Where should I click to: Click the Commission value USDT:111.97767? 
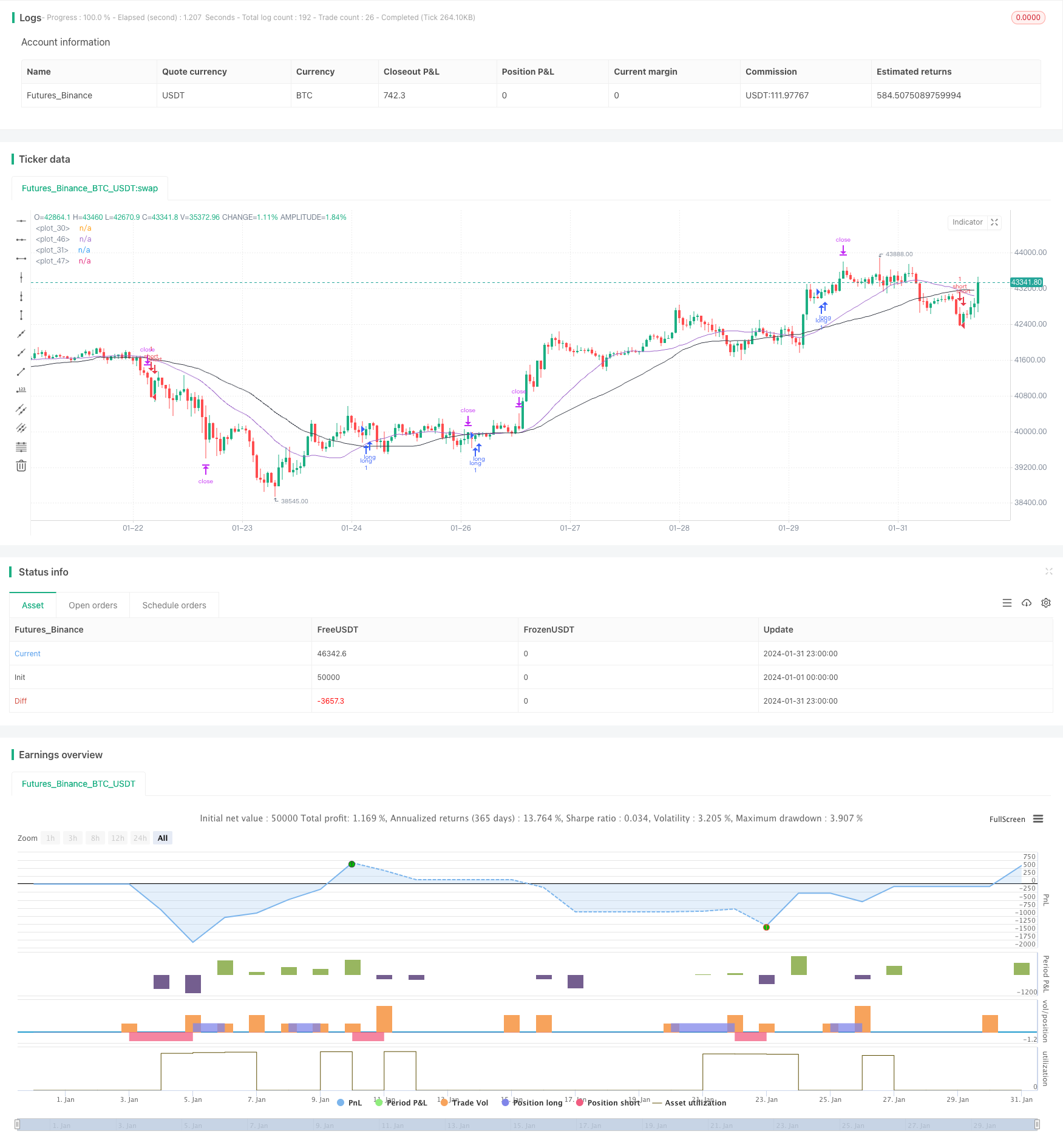tap(777, 95)
